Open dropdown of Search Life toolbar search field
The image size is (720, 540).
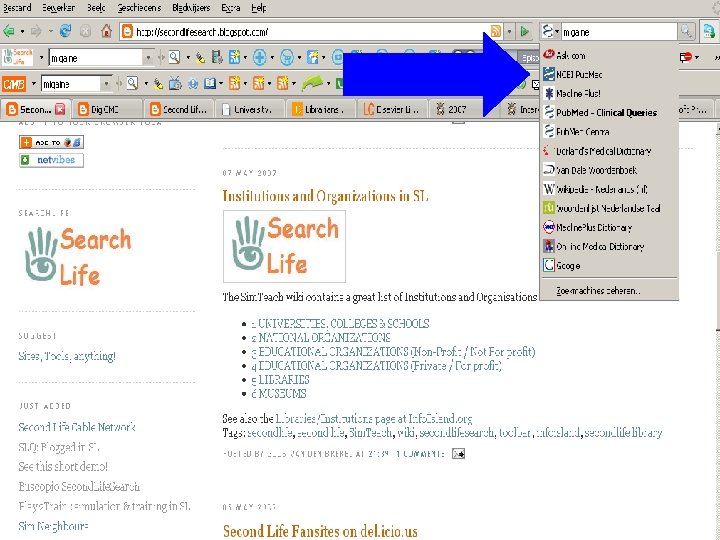coord(148,58)
